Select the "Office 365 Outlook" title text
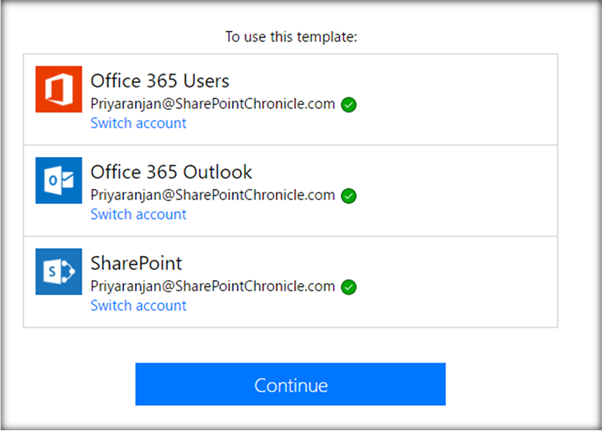 (x=171, y=171)
